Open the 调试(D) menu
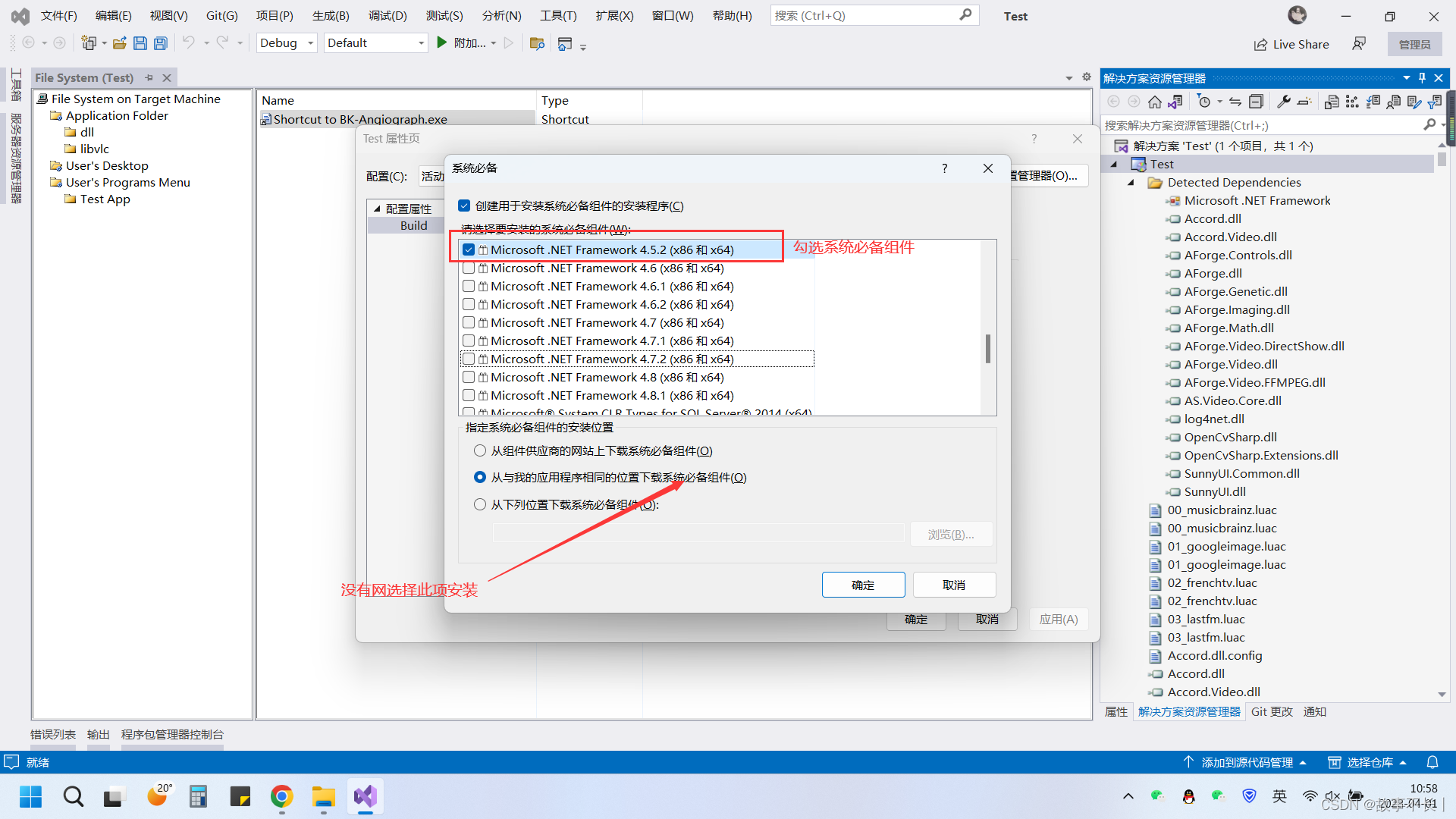This screenshot has width=1456, height=819. click(x=388, y=16)
